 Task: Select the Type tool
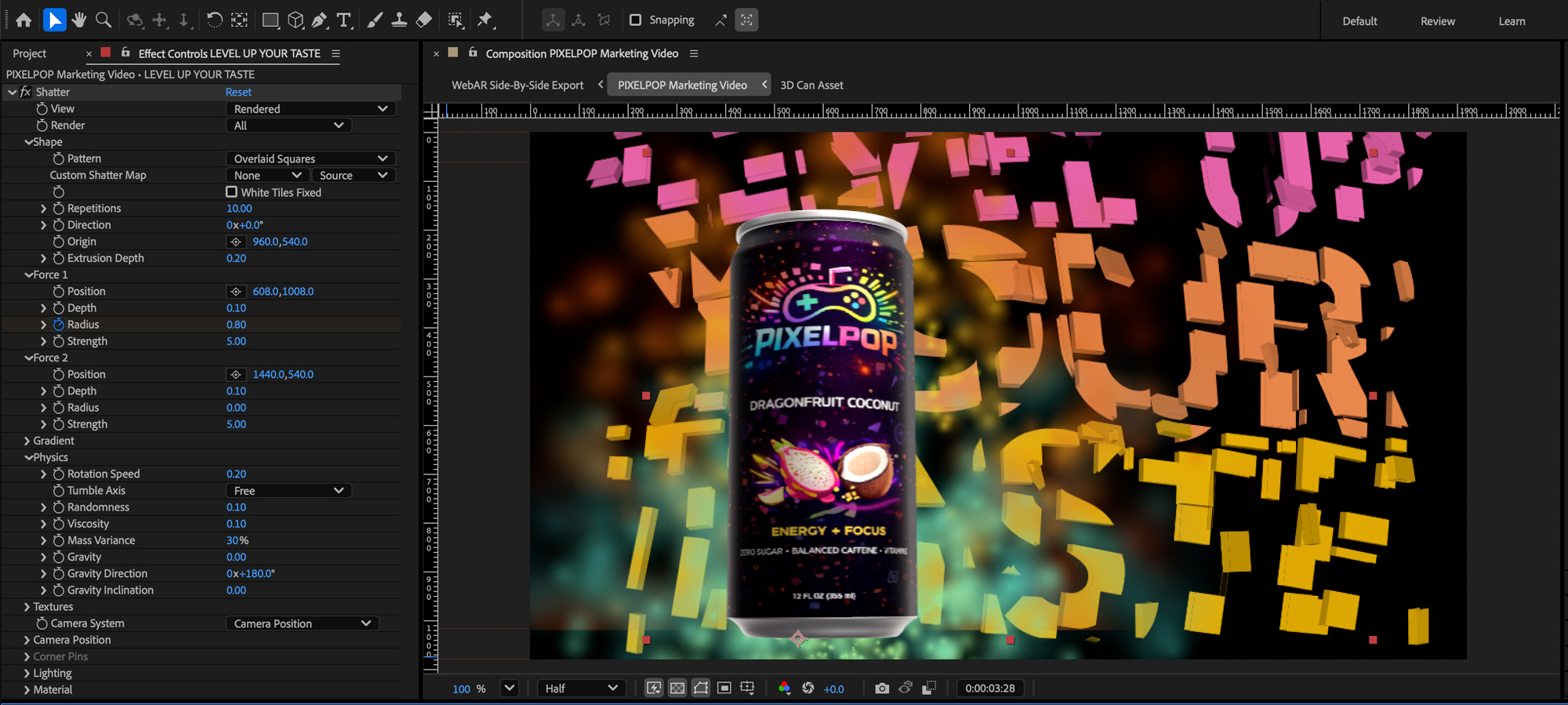(x=344, y=20)
